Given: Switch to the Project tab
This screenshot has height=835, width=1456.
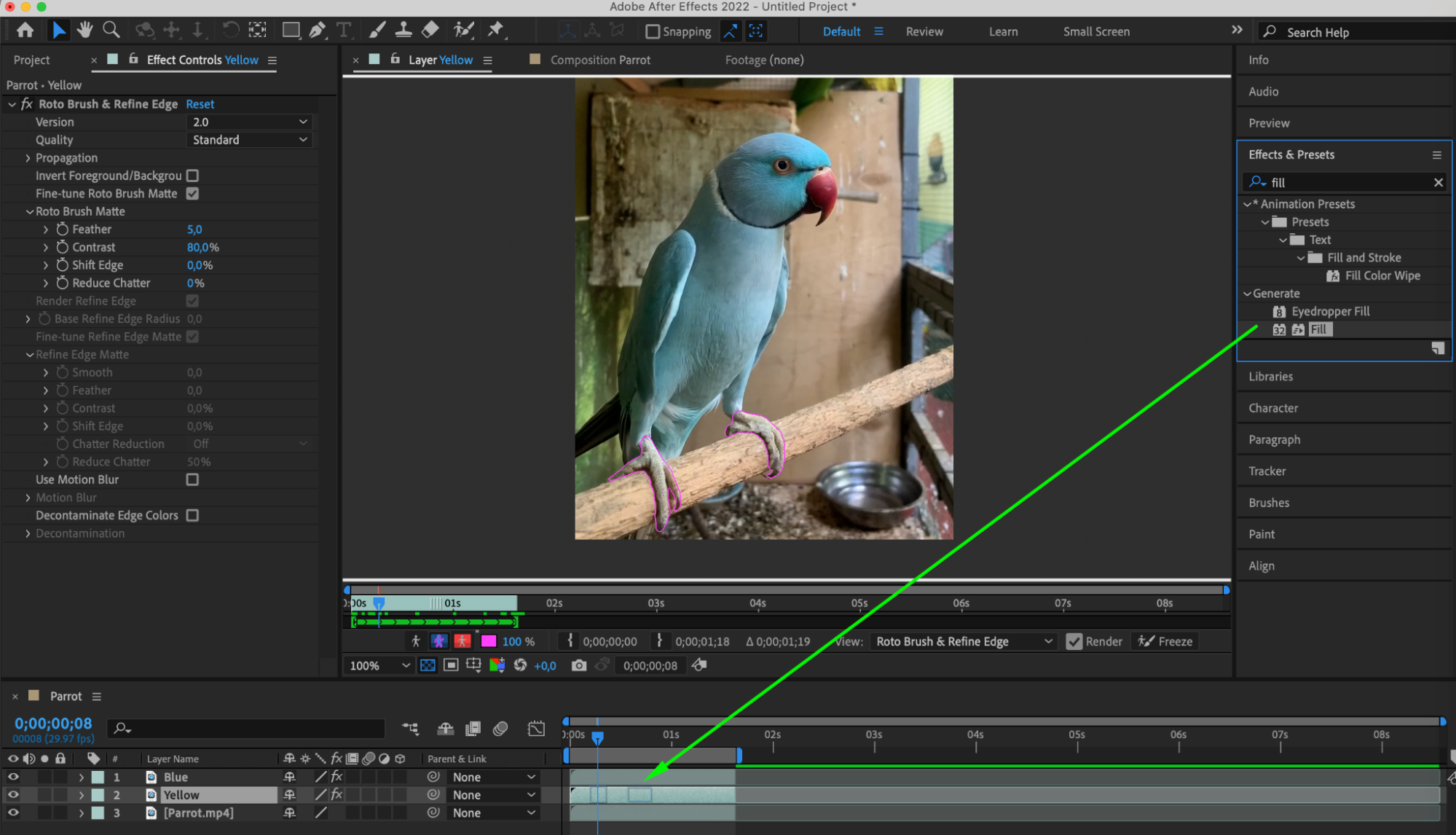Looking at the screenshot, I should (x=31, y=60).
